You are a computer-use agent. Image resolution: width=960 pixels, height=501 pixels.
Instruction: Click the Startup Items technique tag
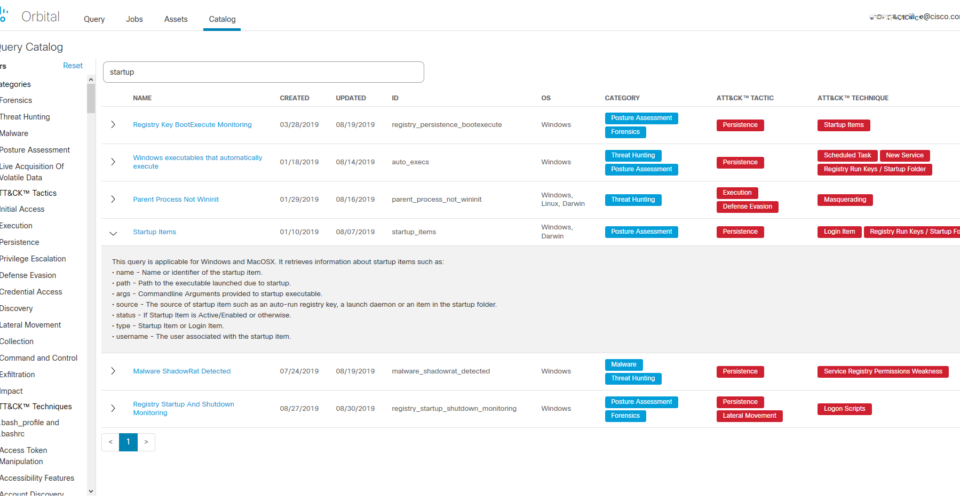[x=843, y=125]
